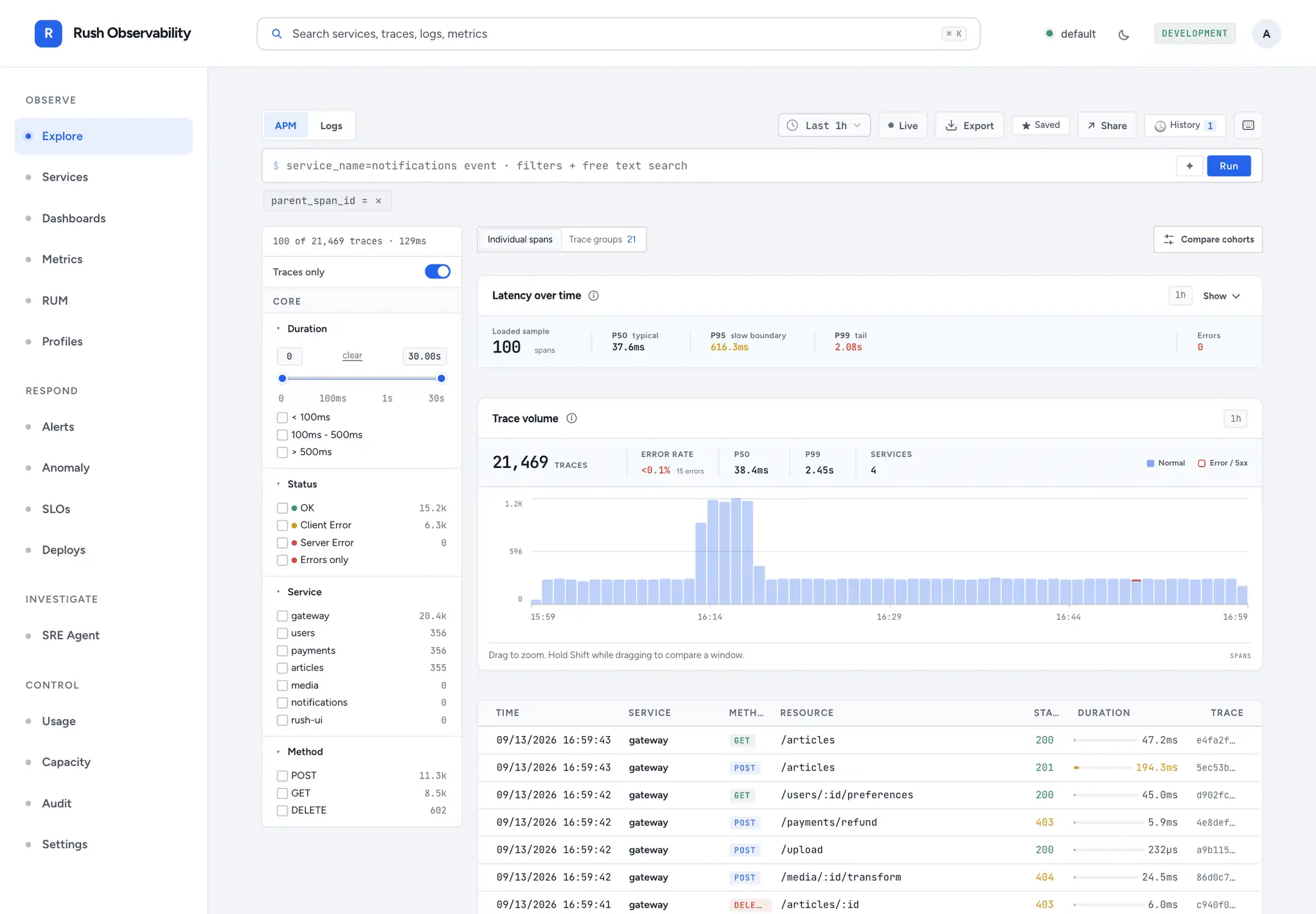Open Dashboards in the sidebar
Viewport: 1316px width, 914px height.
pos(103,218)
